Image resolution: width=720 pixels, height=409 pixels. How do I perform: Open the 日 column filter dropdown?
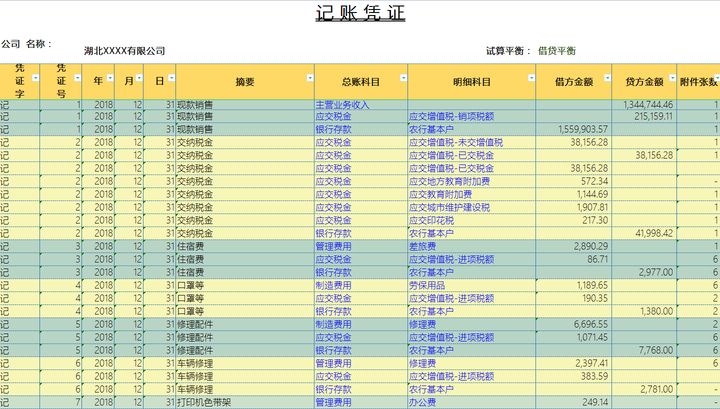pyautogui.click(x=171, y=78)
